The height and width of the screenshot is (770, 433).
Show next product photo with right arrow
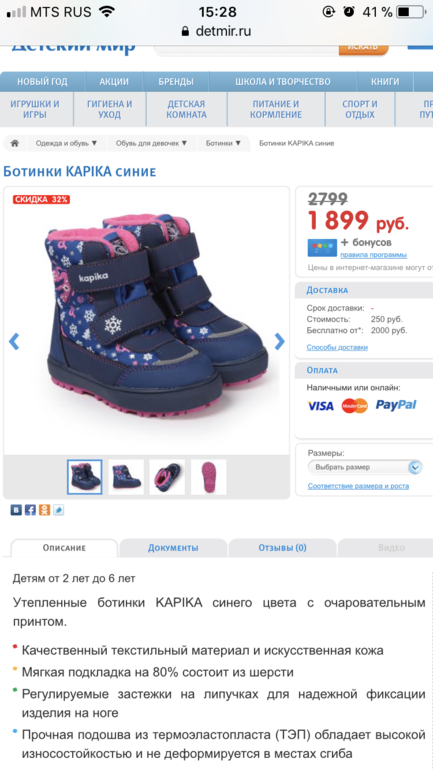[x=279, y=341]
